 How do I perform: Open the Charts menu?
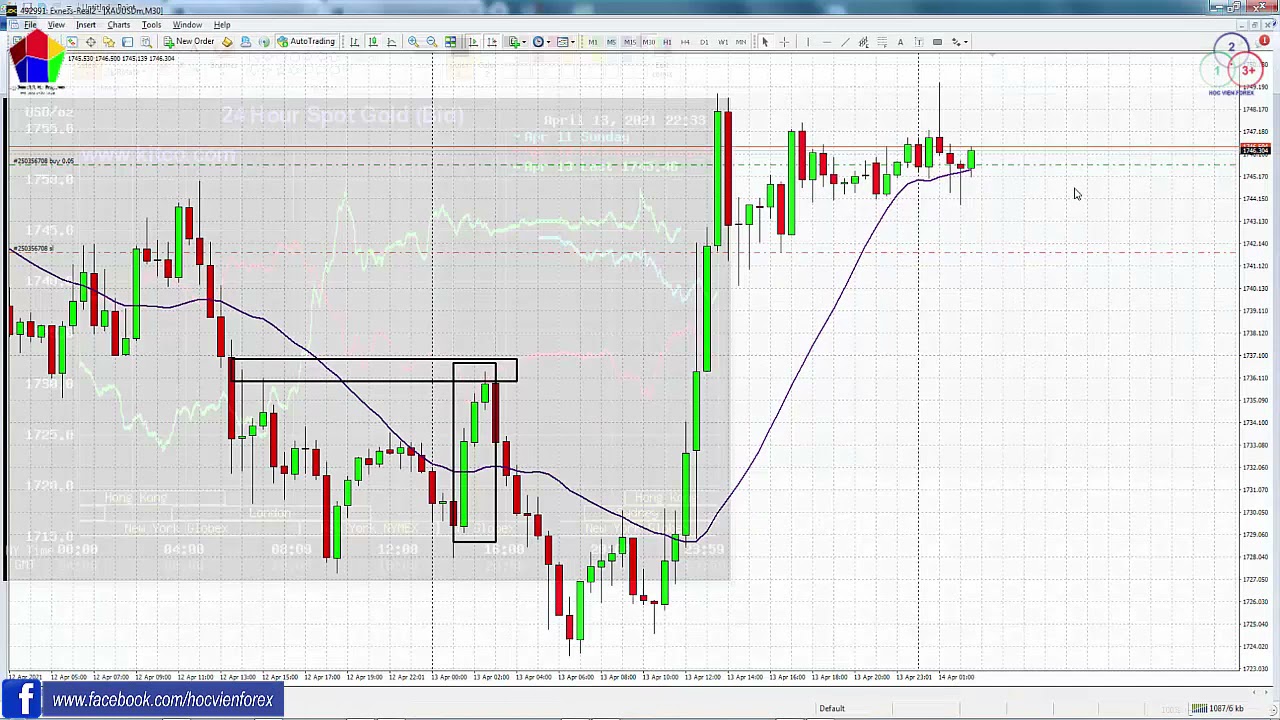click(x=118, y=25)
